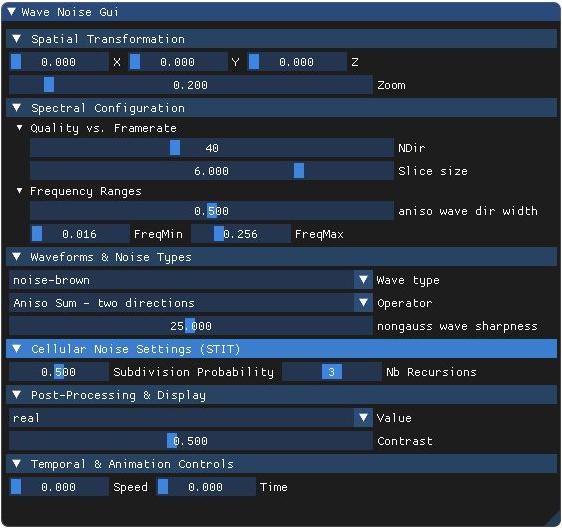Click the resize grip in window corner
562x528 pixels.
coord(553,520)
